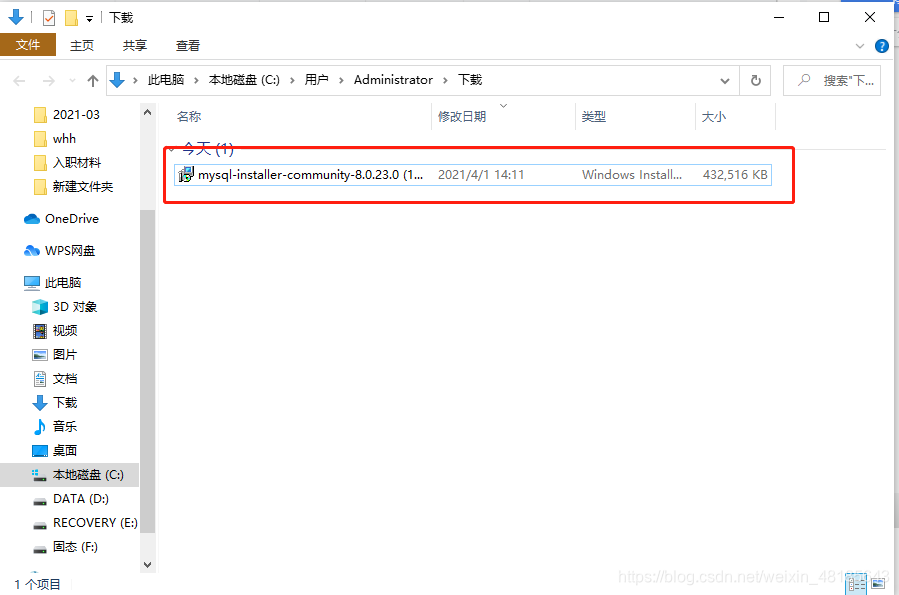Click the New Folder icon in quick access toolbar

click(71, 18)
